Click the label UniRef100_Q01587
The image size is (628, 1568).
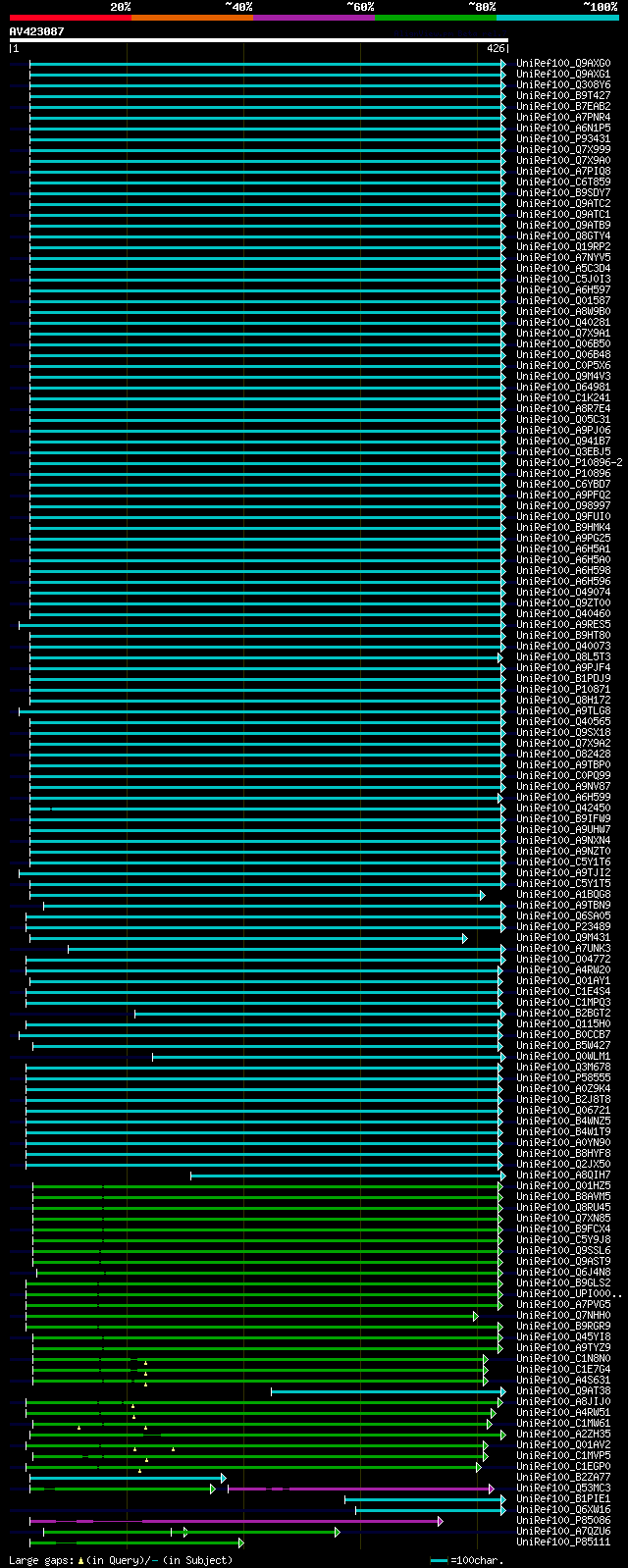tap(563, 301)
